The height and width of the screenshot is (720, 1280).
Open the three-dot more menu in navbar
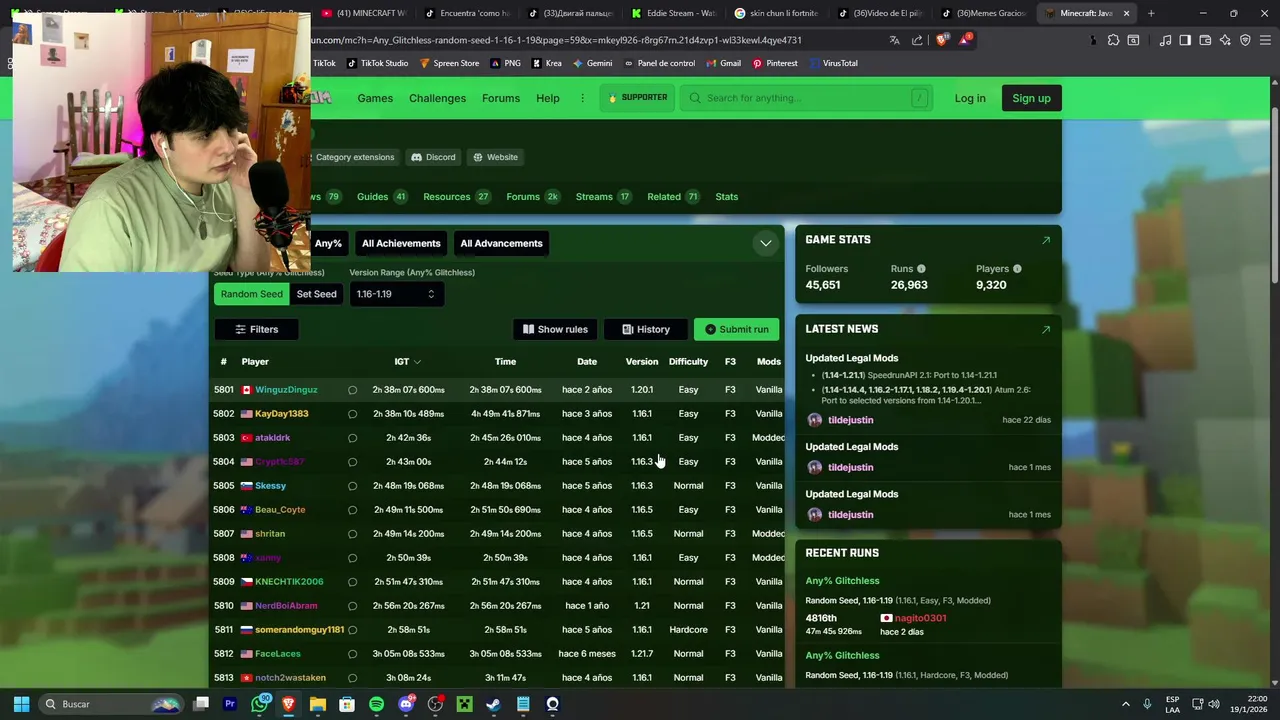point(582,98)
